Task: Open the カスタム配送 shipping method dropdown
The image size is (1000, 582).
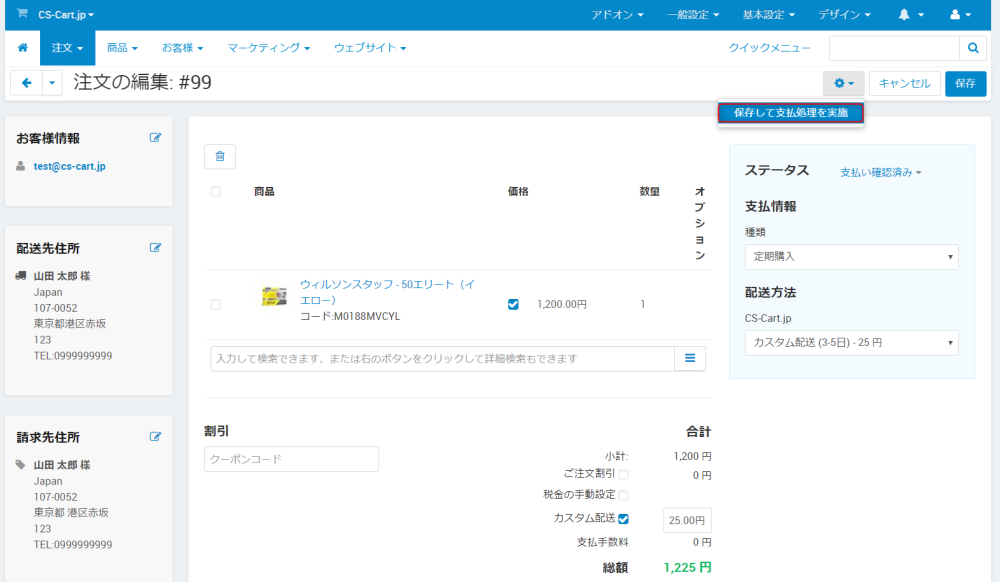Action: coord(851,343)
